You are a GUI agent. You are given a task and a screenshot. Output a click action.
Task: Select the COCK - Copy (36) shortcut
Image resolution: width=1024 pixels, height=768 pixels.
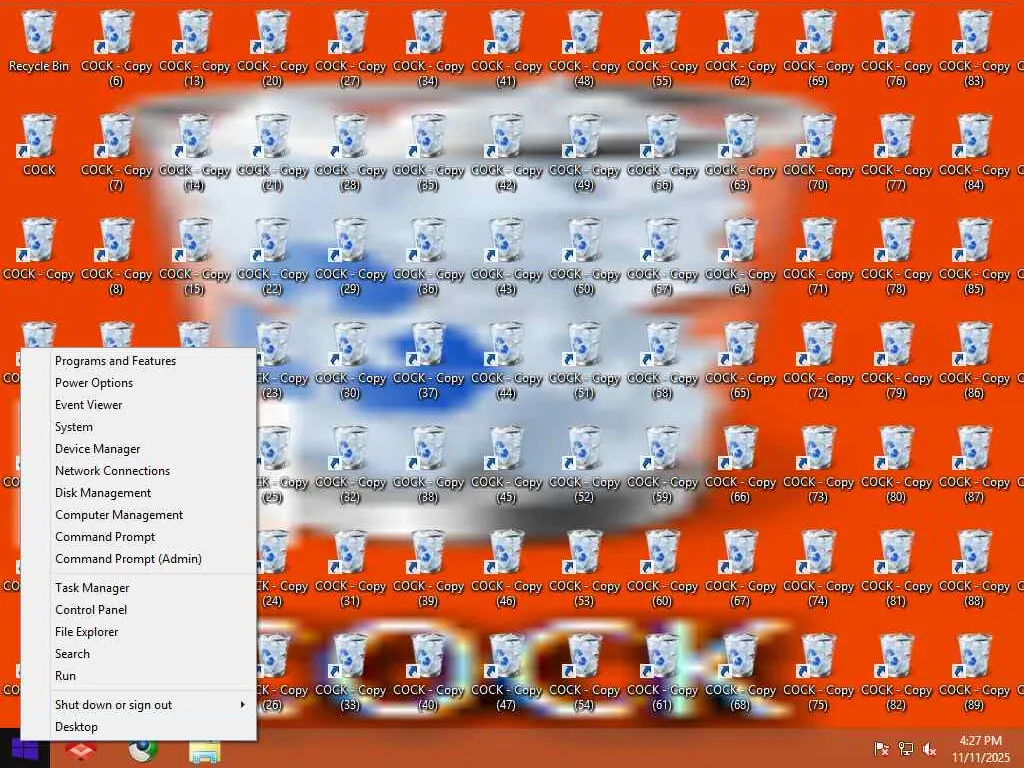tap(428, 257)
